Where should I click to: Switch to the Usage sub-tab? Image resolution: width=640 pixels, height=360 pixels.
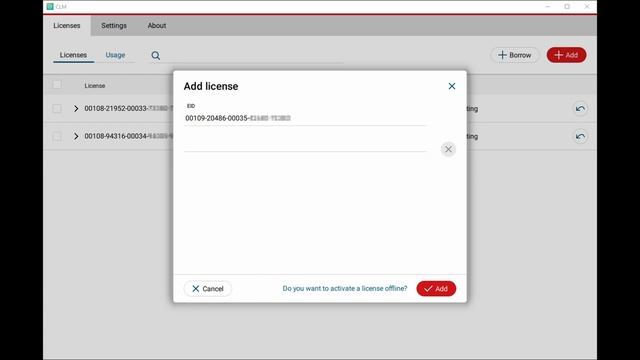pos(115,55)
